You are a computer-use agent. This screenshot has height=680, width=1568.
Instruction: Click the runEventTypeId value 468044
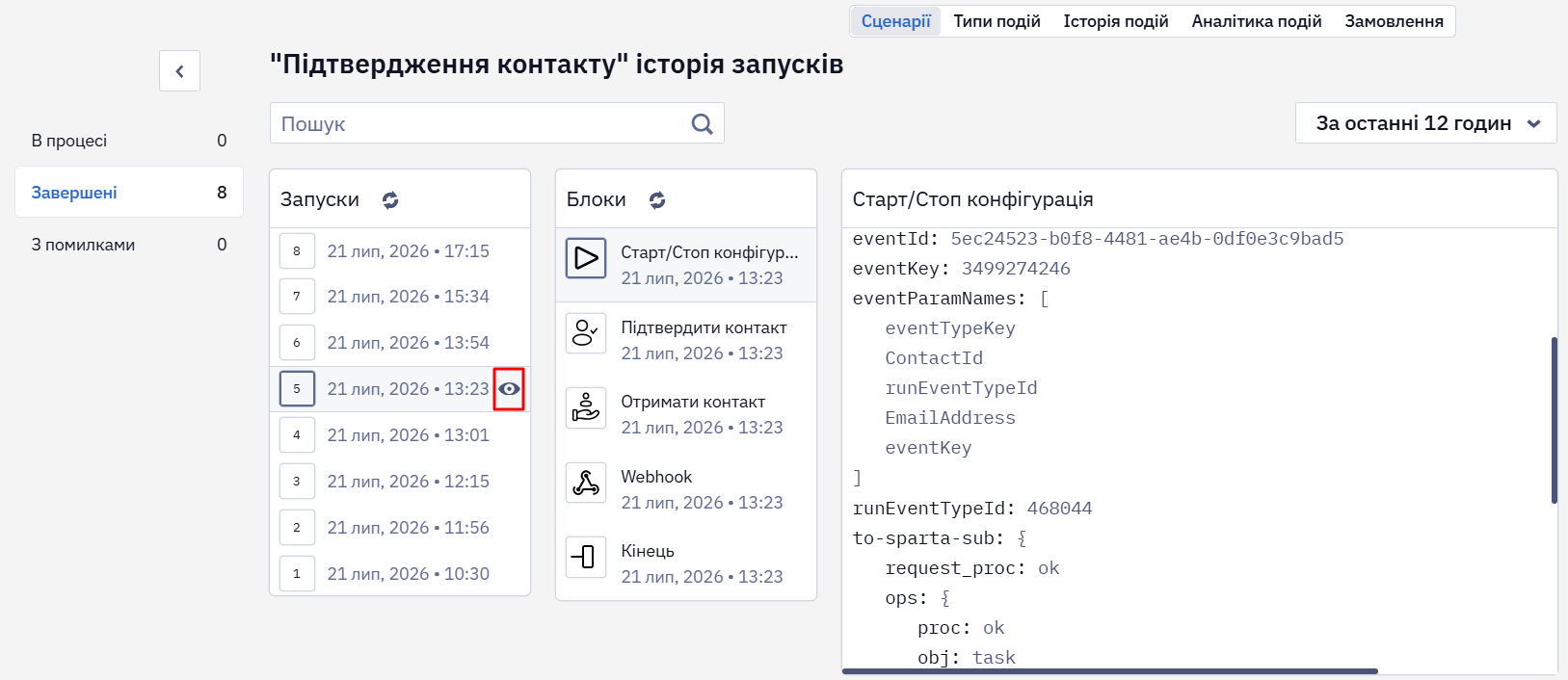coord(1059,509)
